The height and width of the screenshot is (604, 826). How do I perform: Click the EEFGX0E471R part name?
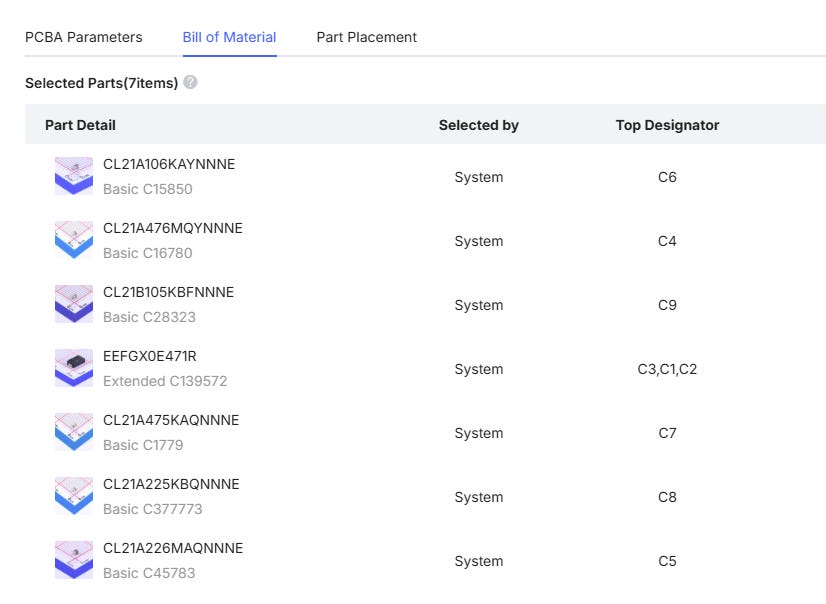click(150, 357)
